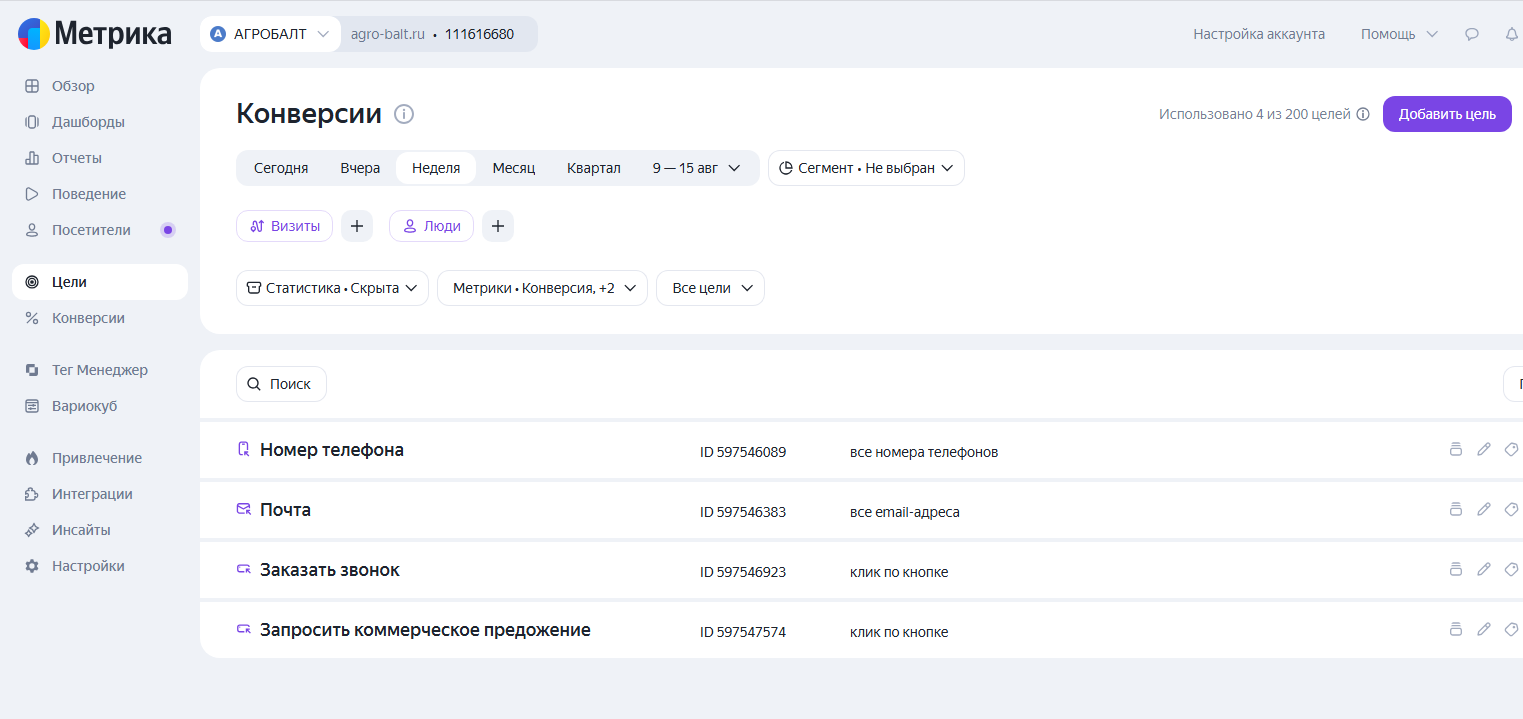This screenshot has width=1523, height=719.
Task: Click the tag icon in the Почта row
Action: [x=1512, y=509]
